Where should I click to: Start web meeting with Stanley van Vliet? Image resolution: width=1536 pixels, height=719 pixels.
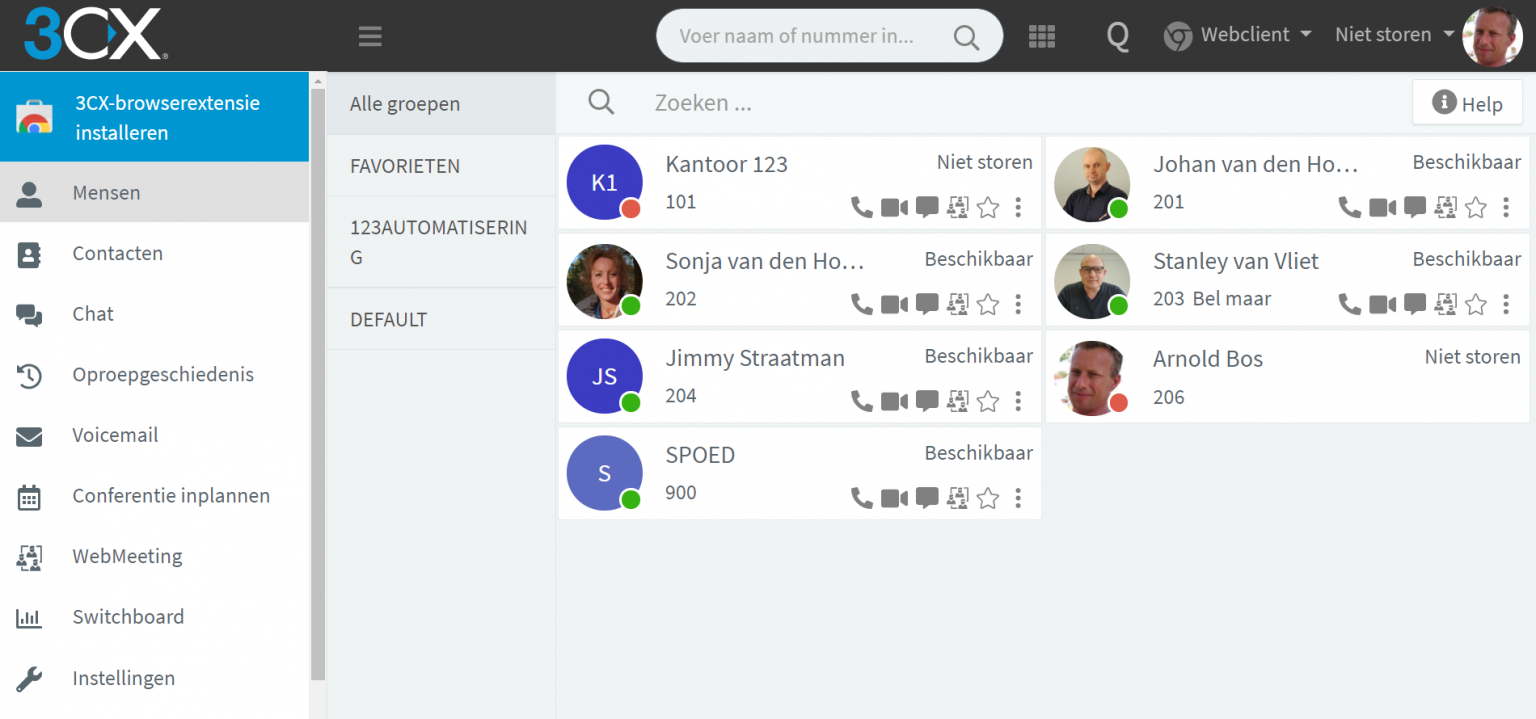point(1445,304)
